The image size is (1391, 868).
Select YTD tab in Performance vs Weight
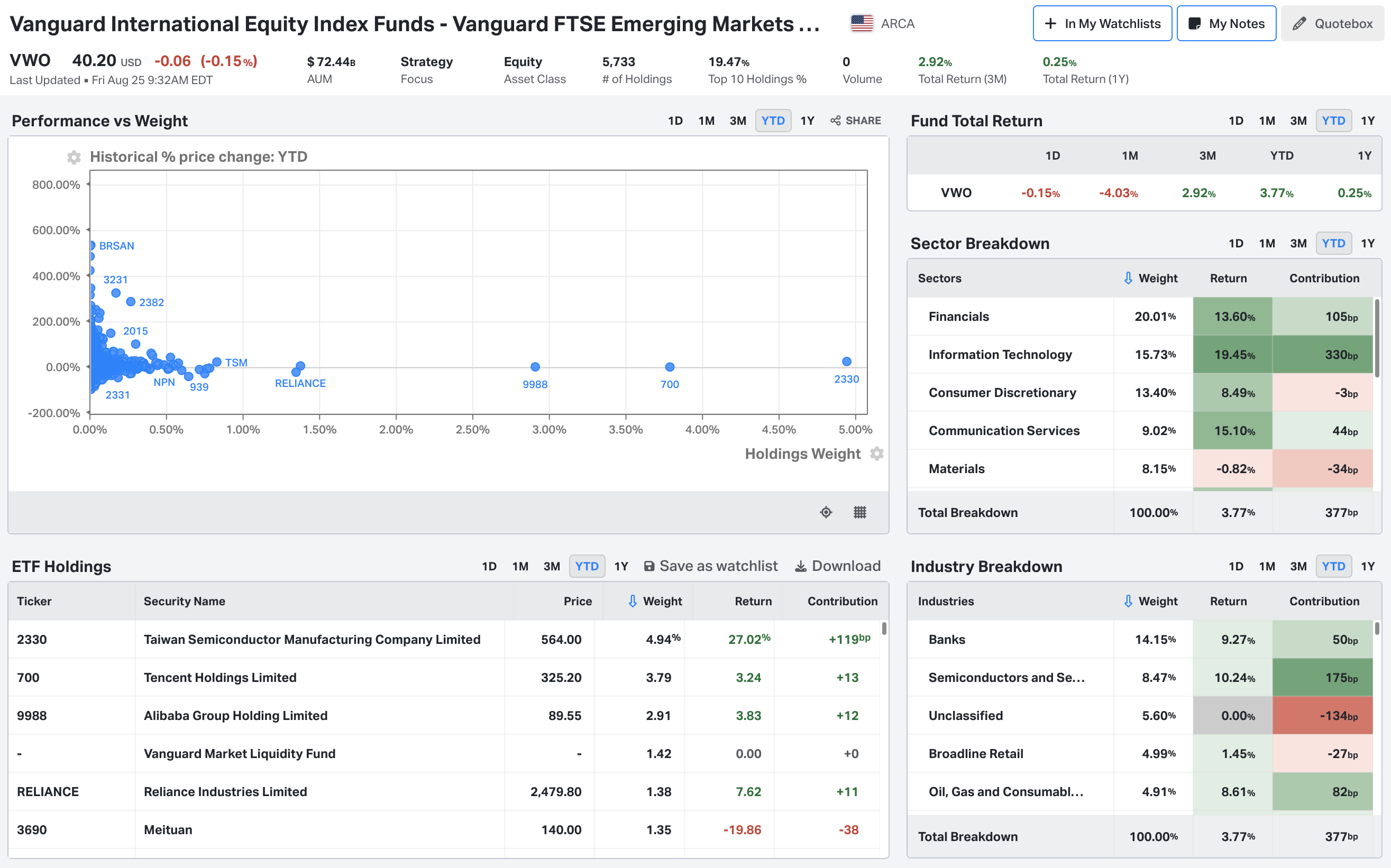pos(773,121)
